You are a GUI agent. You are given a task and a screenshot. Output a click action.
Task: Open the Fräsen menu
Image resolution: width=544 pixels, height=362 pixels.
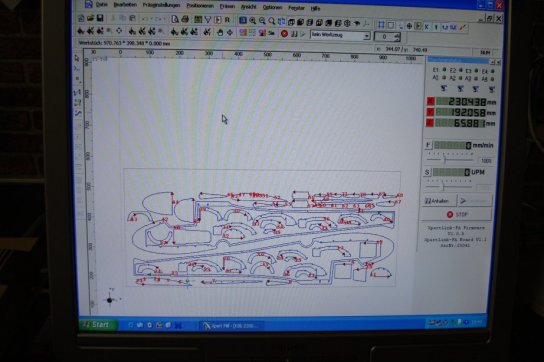point(227,6)
